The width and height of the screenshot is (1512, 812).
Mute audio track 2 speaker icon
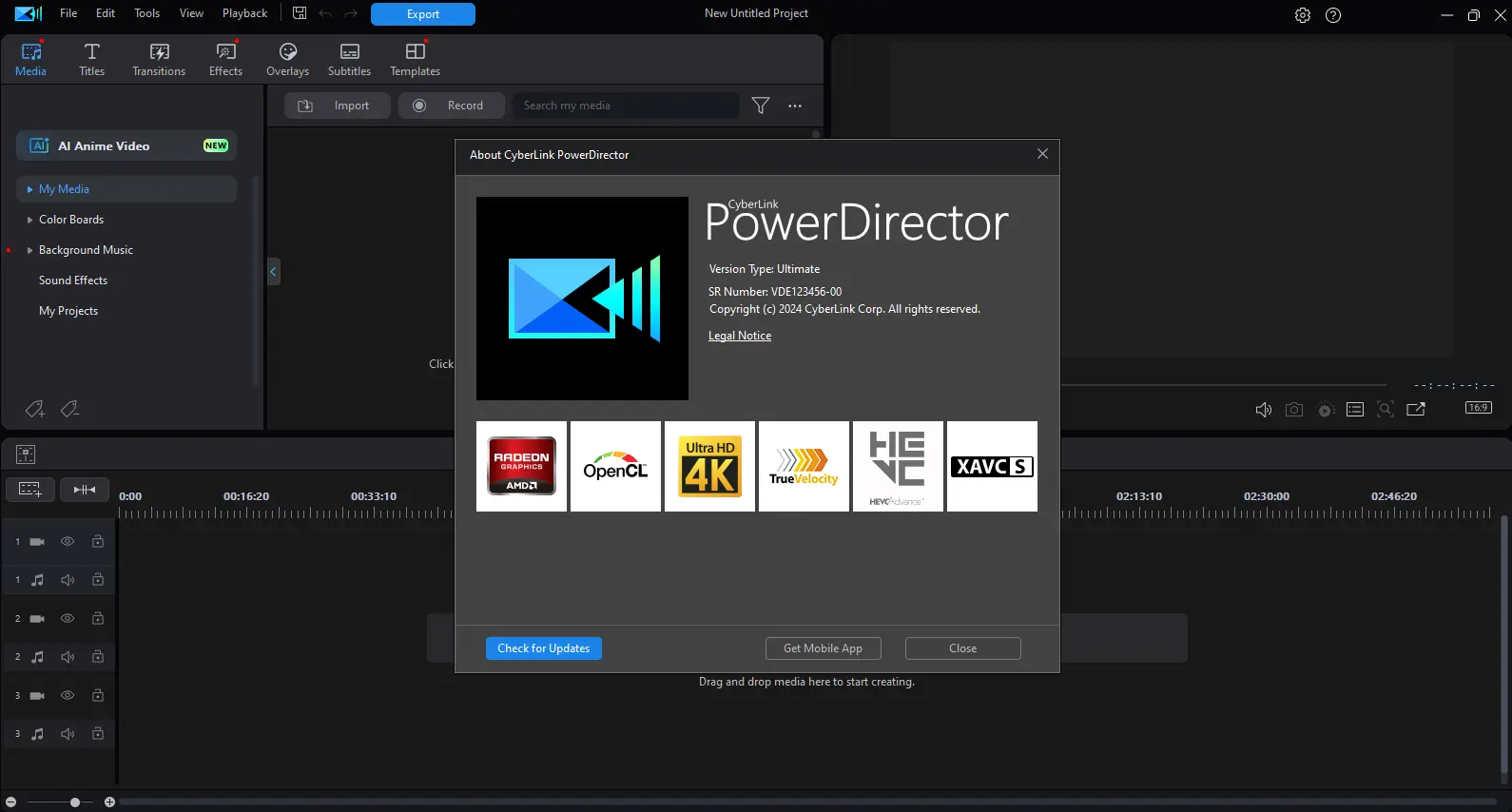(x=68, y=657)
